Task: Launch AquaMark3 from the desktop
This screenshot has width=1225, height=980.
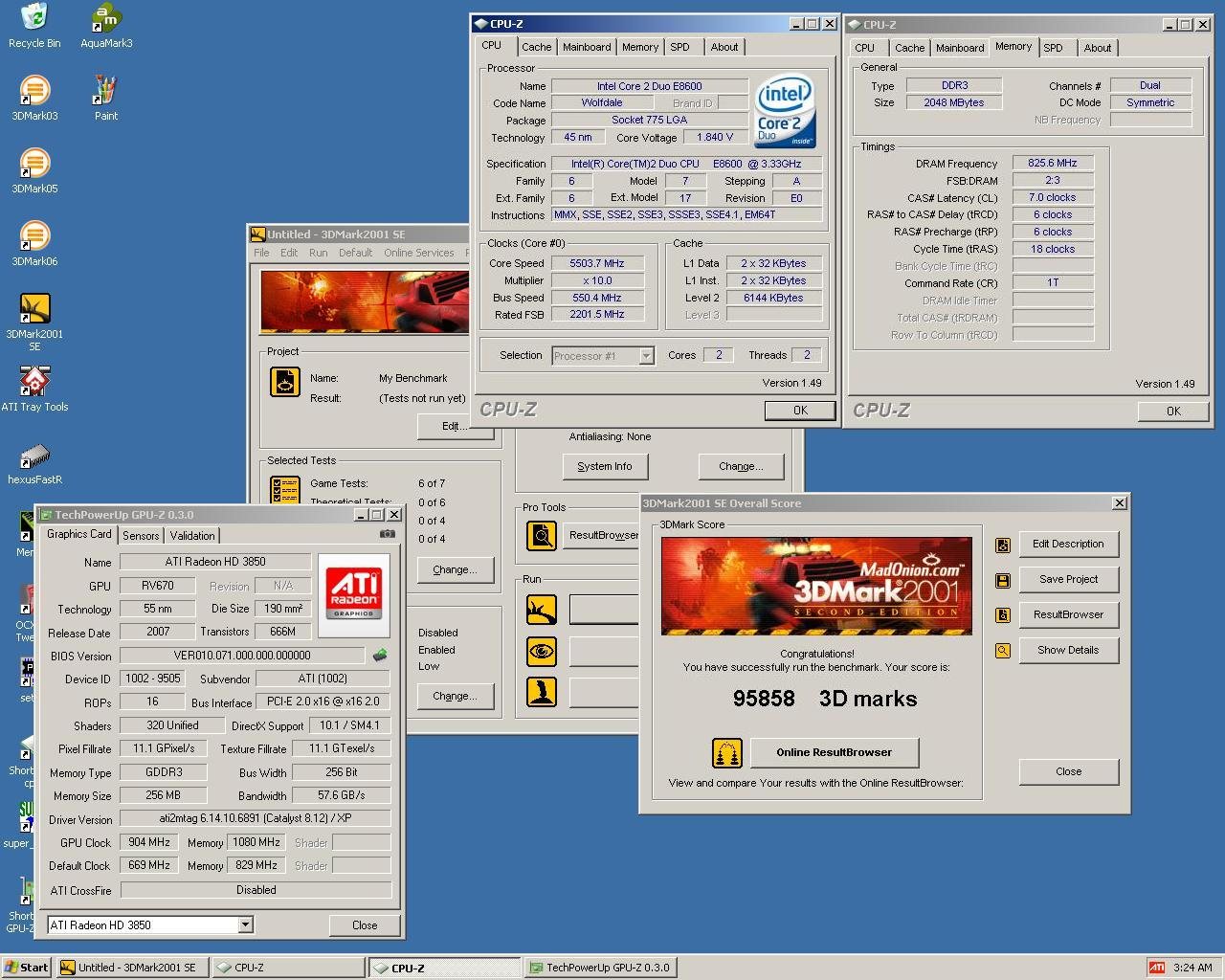Action: pyautogui.click(x=106, y=26)
